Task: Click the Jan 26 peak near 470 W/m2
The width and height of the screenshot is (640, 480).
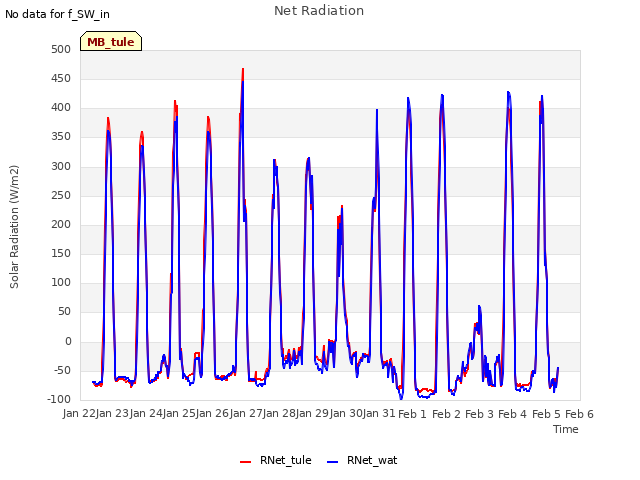Action: point(243,69)
